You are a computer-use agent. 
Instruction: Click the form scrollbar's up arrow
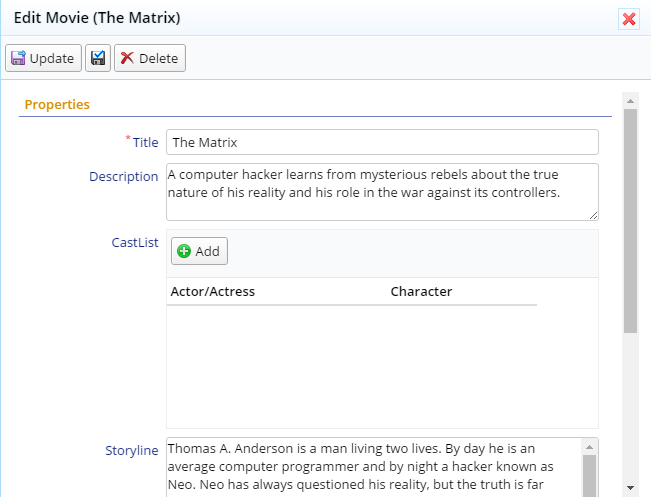pyautogui.click(x=630, y=100)
